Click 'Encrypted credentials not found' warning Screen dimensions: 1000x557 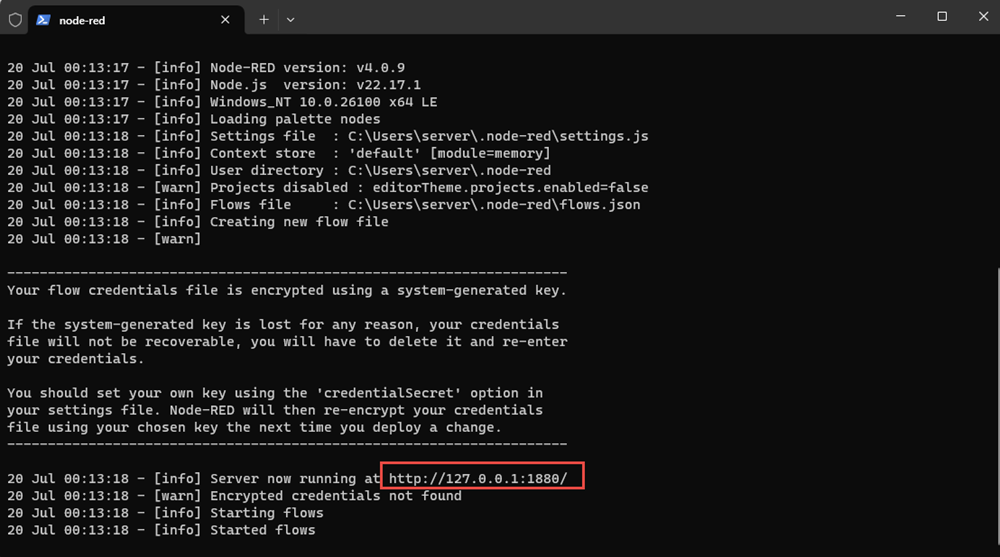(x=335, y=496)
